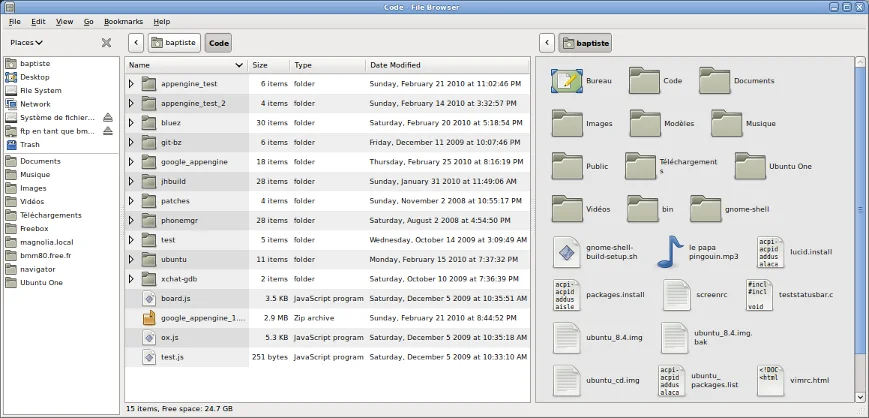
Task: Expand the jhbuild folder row
Action: click(x=131, y=181)
